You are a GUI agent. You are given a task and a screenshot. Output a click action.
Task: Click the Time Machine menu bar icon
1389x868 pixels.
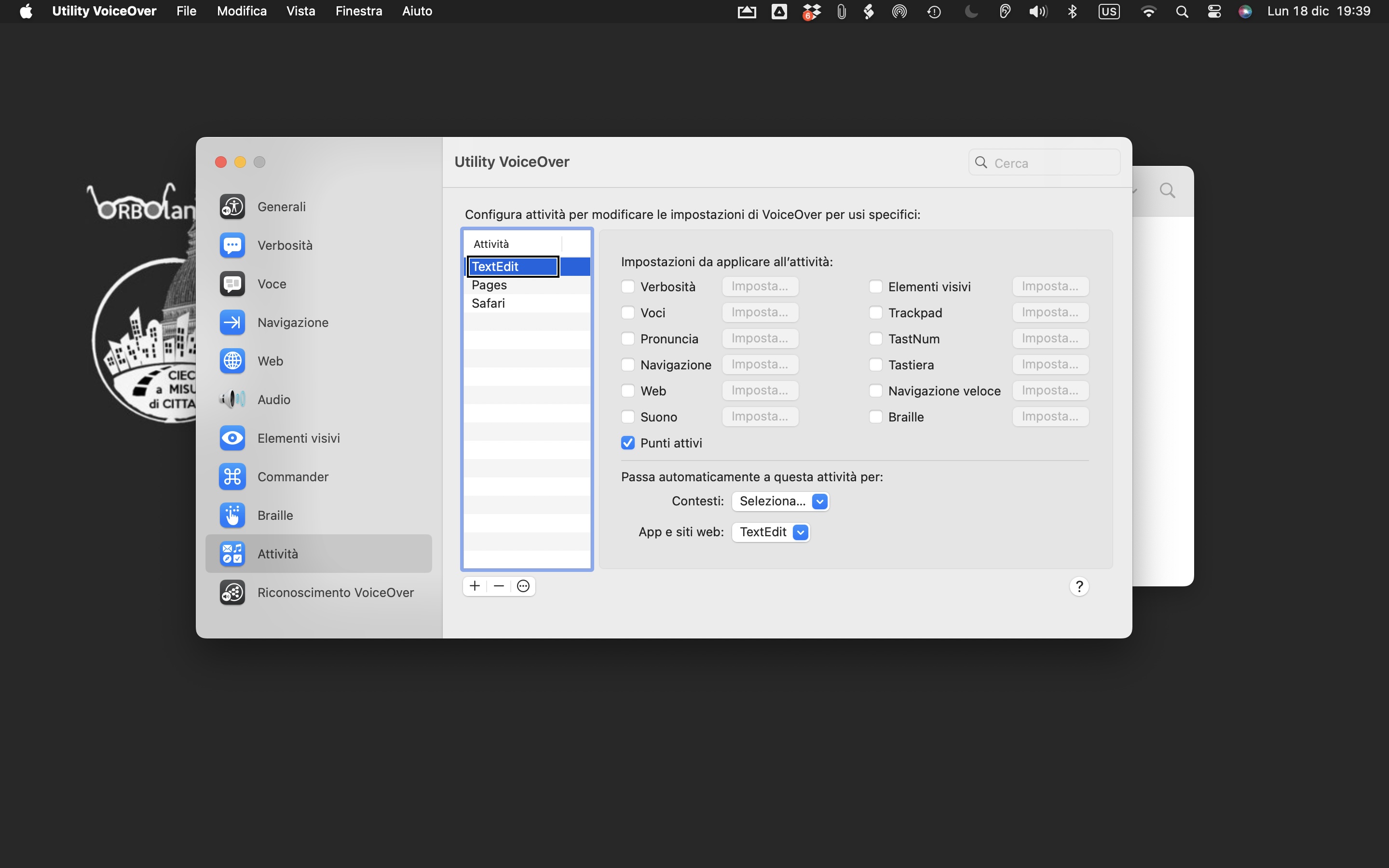click(x=934, y=12)
